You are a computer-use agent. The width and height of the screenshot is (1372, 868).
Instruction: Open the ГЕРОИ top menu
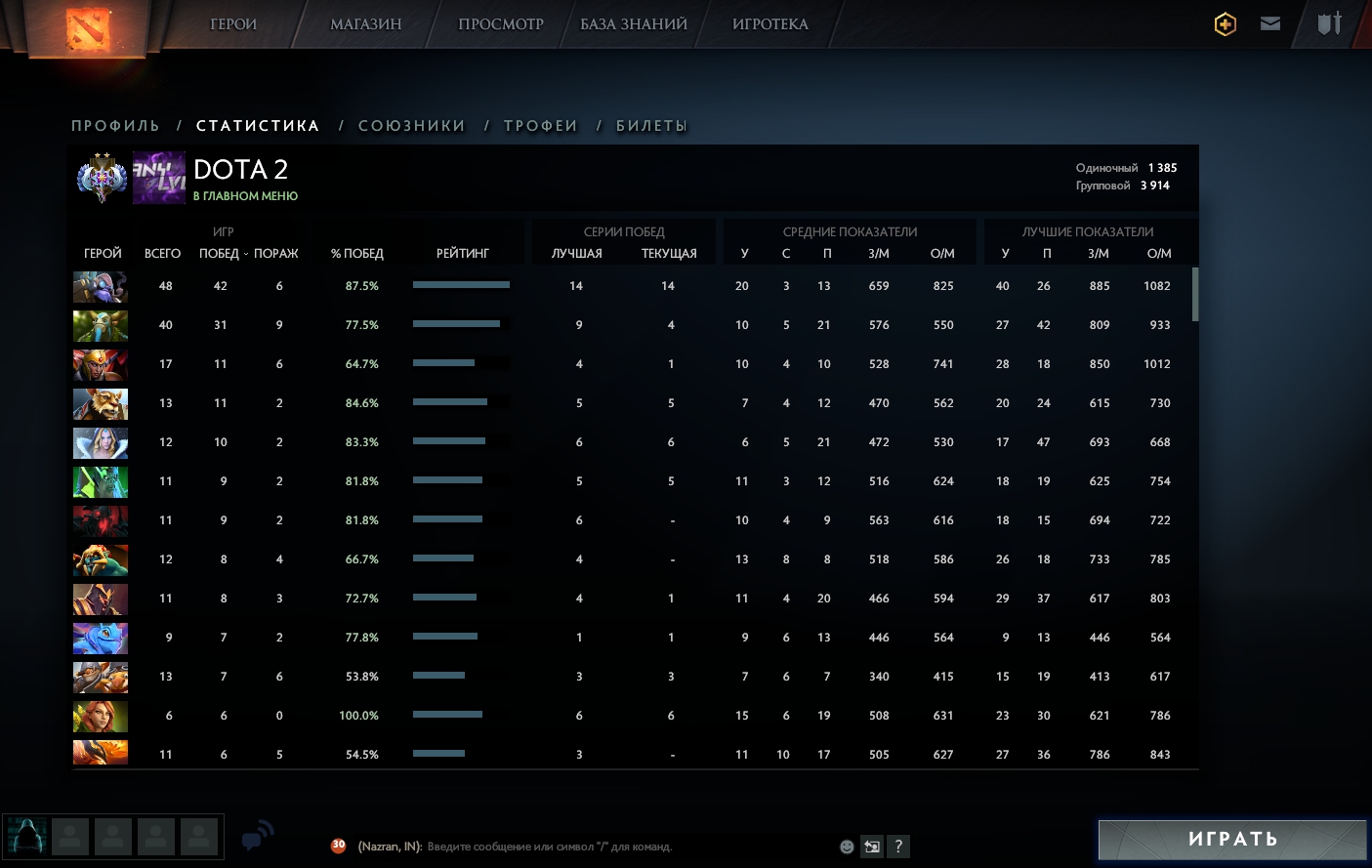[x=233, y=24]
